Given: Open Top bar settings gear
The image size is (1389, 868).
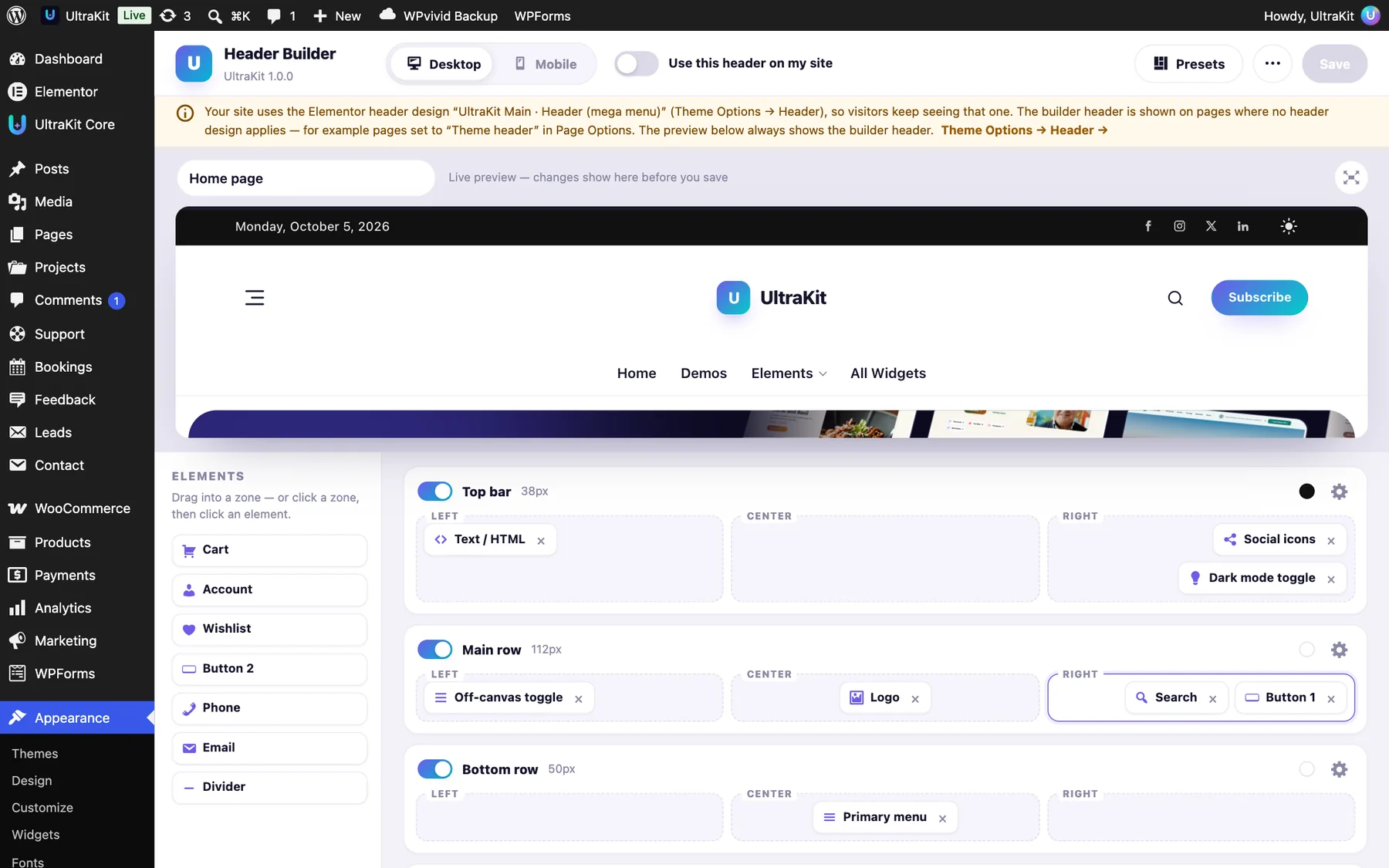Looking at the screenshot, I should [x=1339, y=491].
